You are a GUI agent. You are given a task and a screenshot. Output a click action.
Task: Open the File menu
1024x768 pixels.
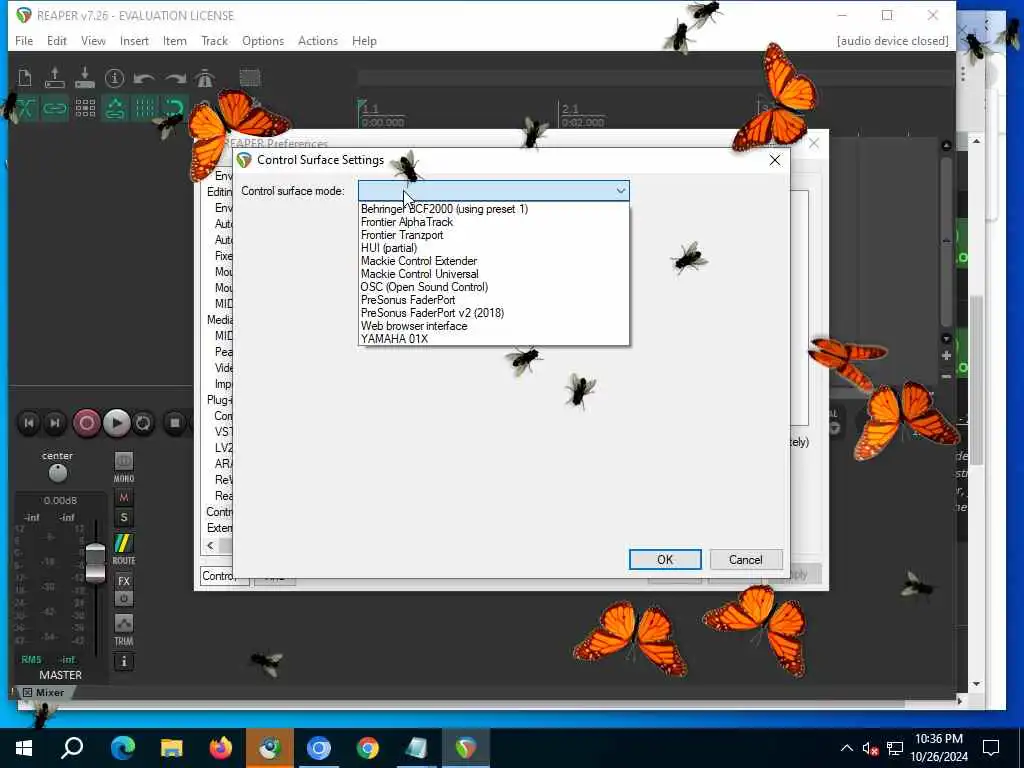point(24,40)
